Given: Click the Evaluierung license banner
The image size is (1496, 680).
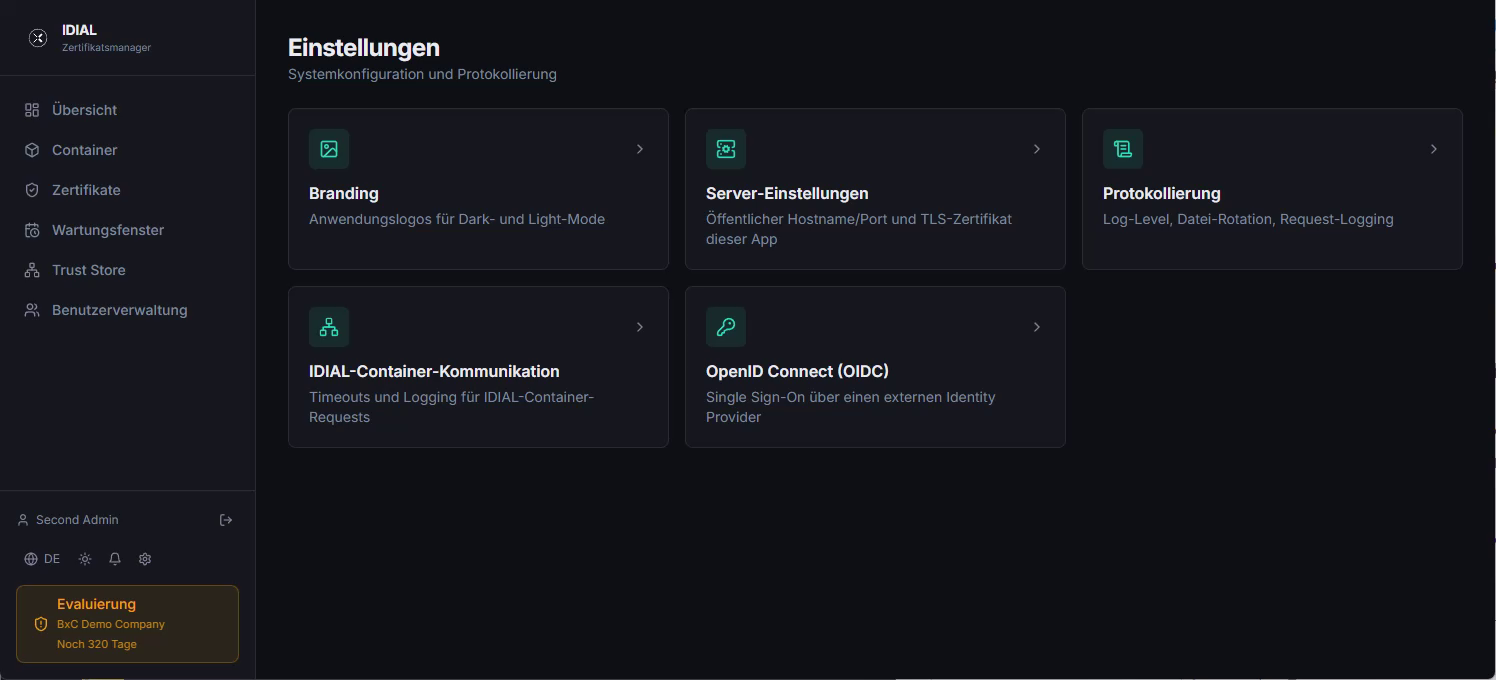Looking at the screenshot, I should tap(127, 624).
